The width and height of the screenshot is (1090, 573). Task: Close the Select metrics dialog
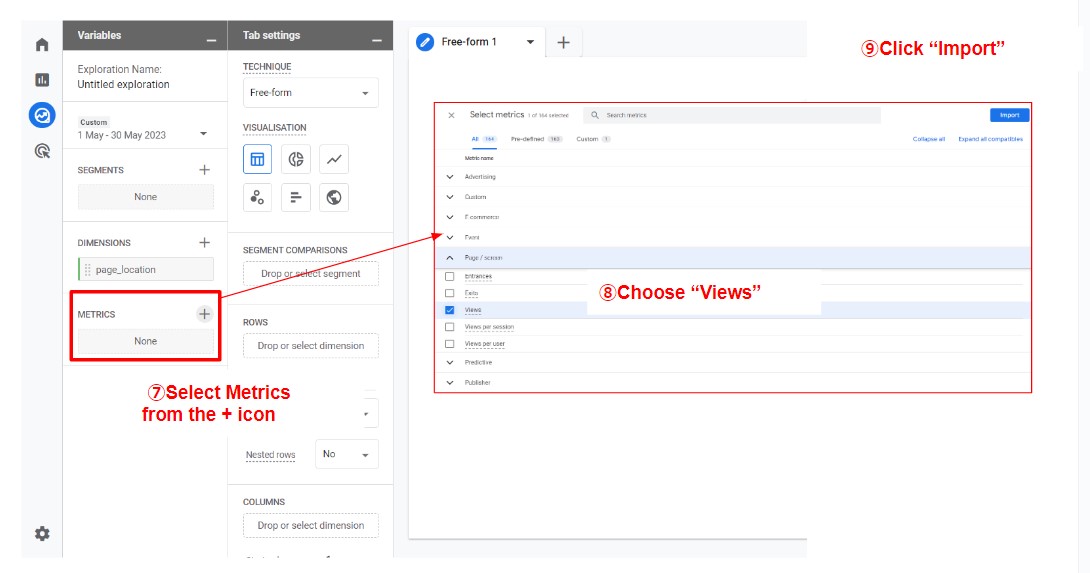point(451,115)
